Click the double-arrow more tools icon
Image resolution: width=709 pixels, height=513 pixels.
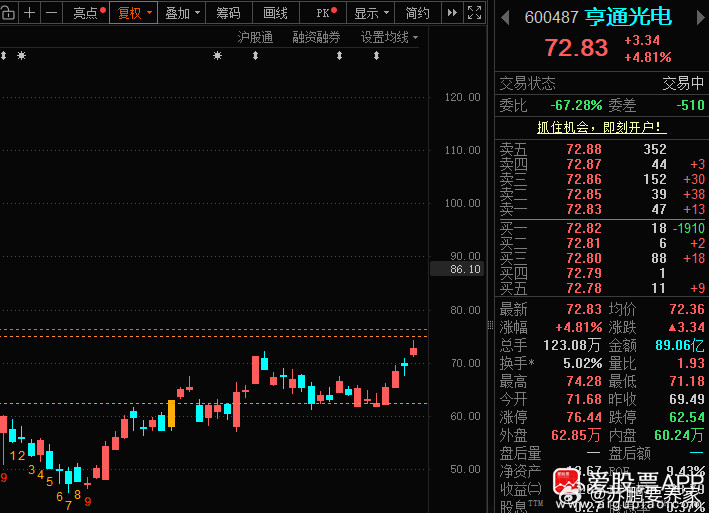pyautogui.click(x=452, y=13)
